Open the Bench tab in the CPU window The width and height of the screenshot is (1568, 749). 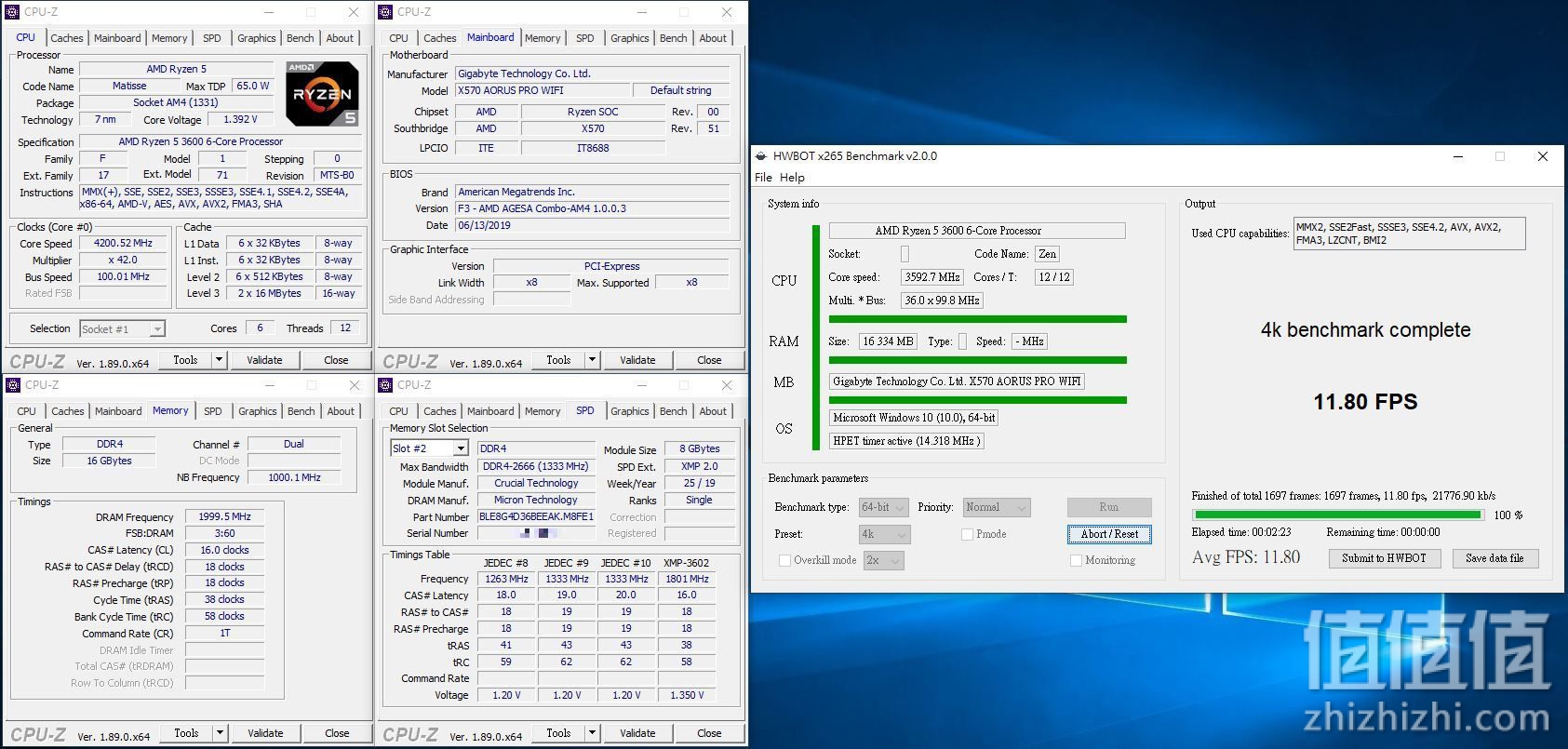(x=300, y=38)
